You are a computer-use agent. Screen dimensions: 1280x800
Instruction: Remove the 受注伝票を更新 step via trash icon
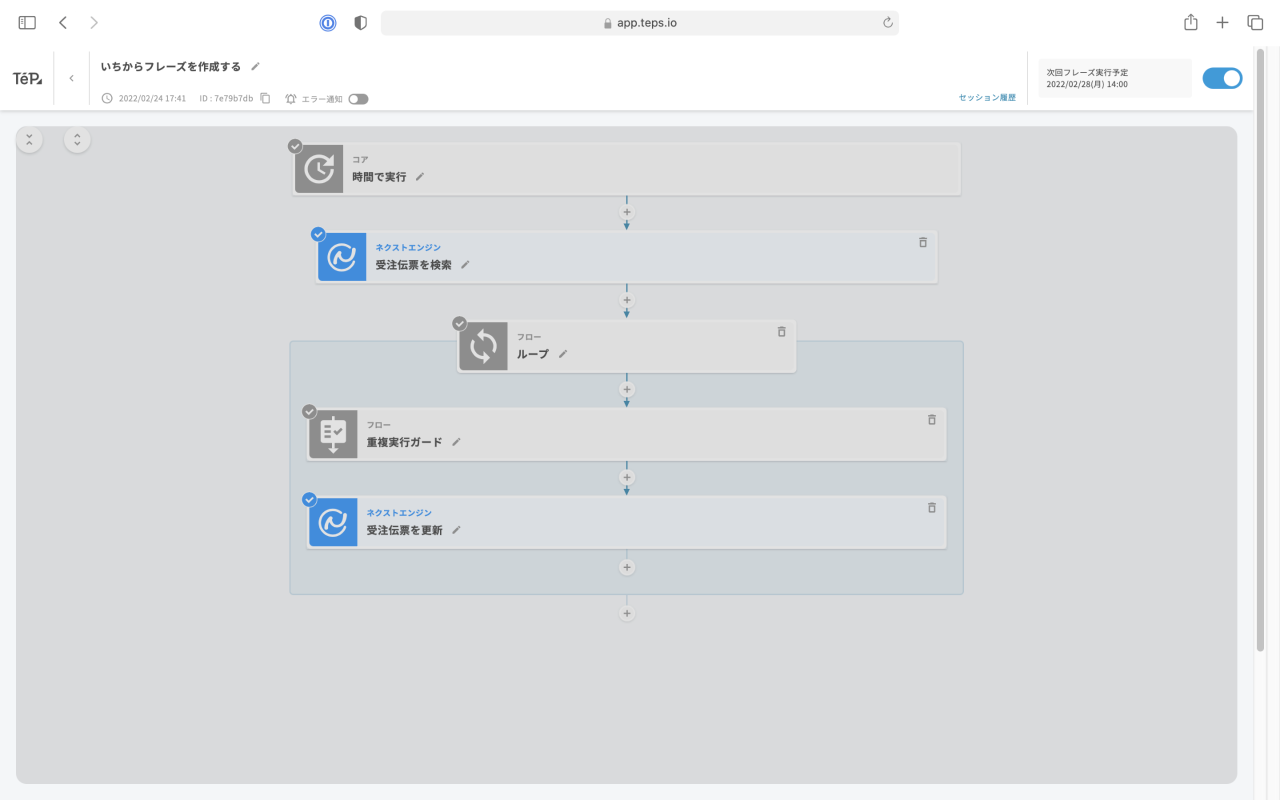coord(931,508)
